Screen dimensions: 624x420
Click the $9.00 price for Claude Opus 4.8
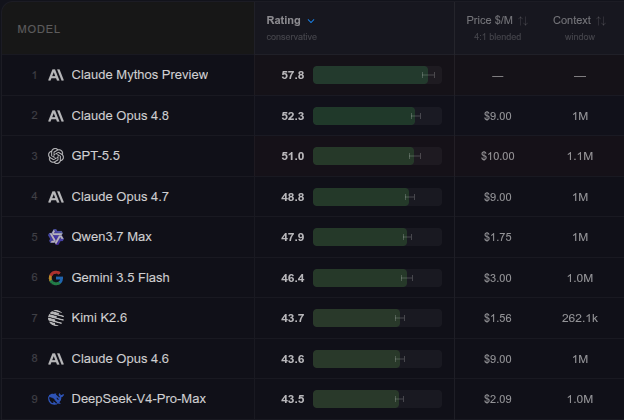coord(497,116)
